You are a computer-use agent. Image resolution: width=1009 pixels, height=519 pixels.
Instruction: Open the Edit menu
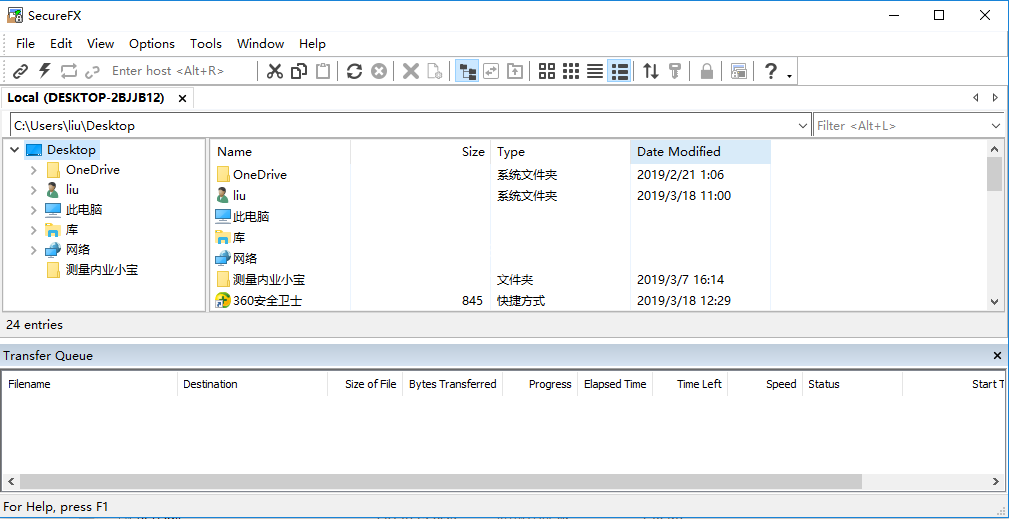tap(61, 44)
